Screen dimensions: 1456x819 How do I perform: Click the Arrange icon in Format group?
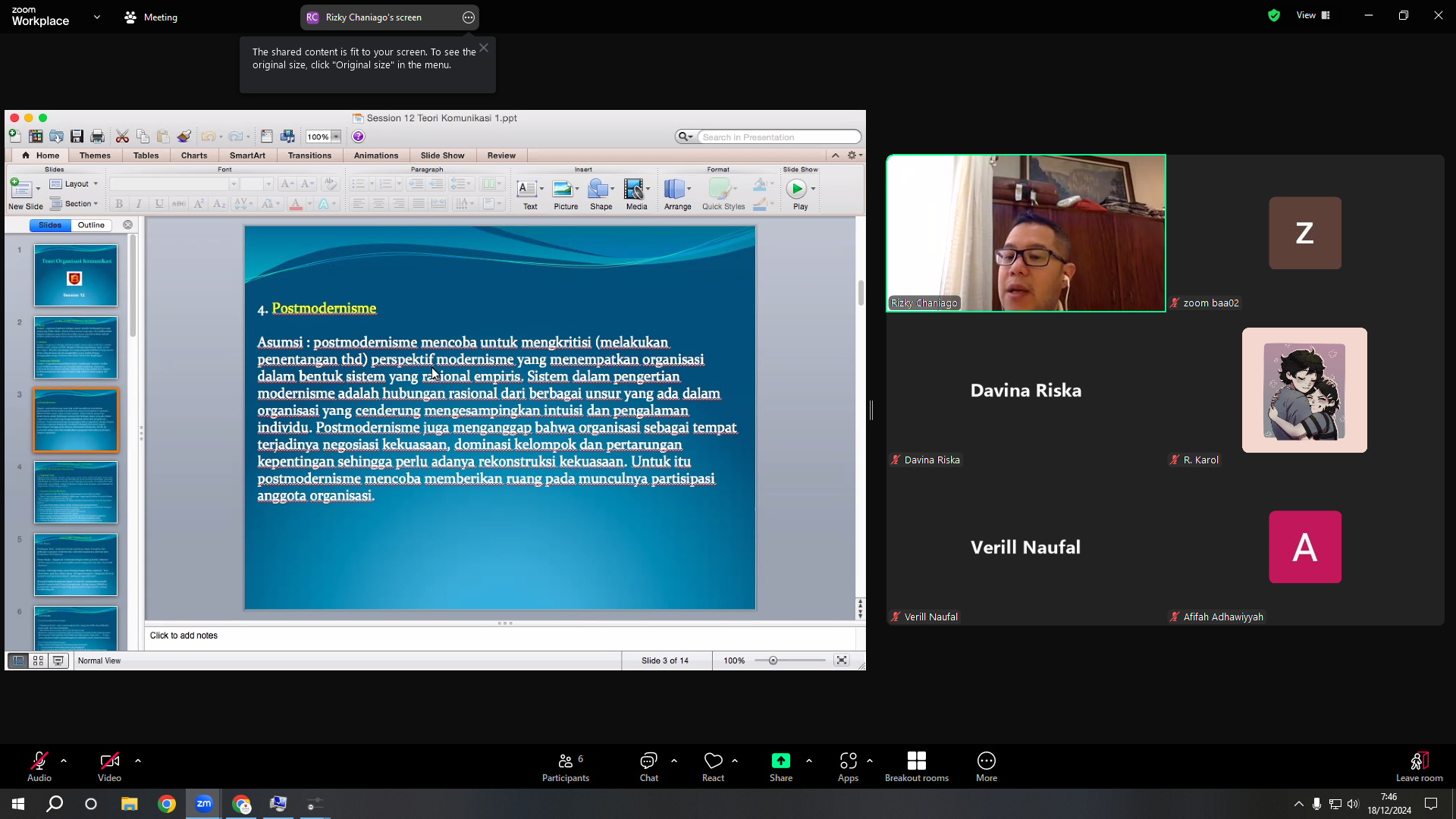(675, 188)
